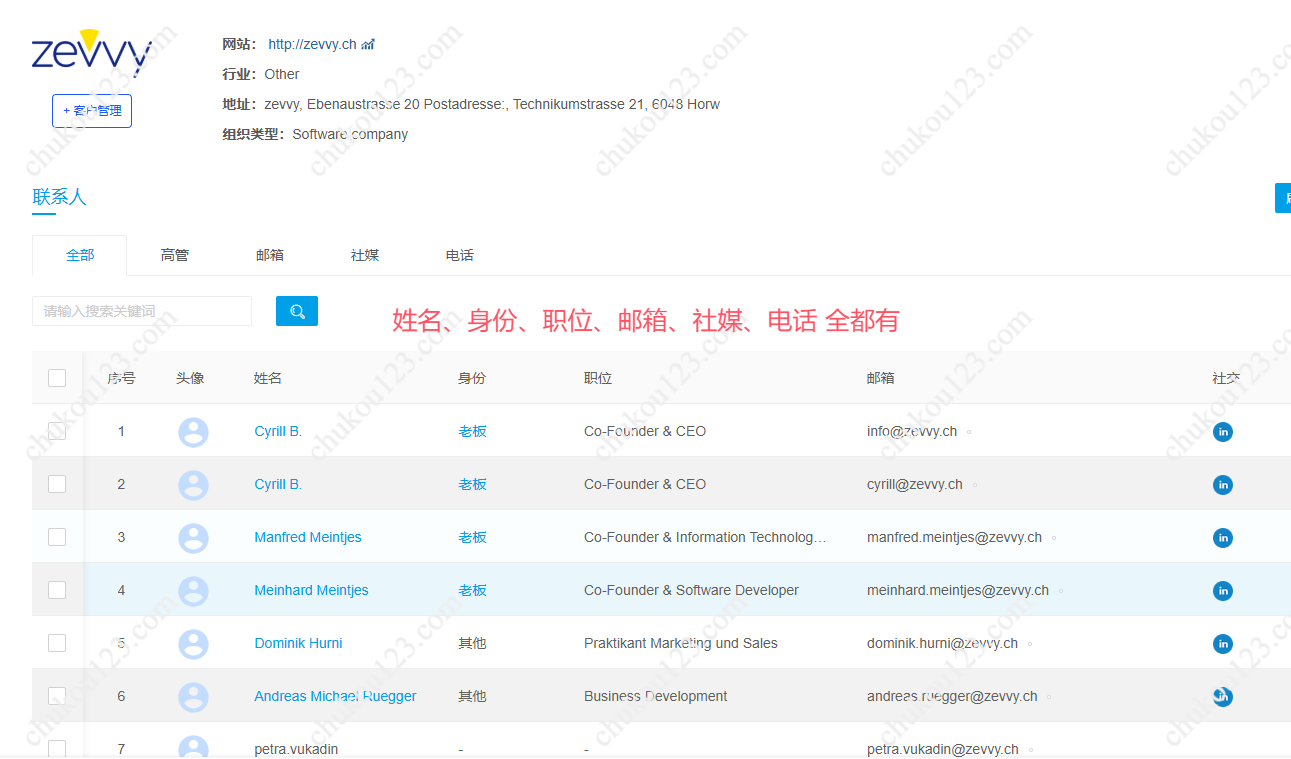This screenshot has width=1291, height=759.
Task: Click 老板 tag for Manfred Meintjes
Action: [472, 537]
